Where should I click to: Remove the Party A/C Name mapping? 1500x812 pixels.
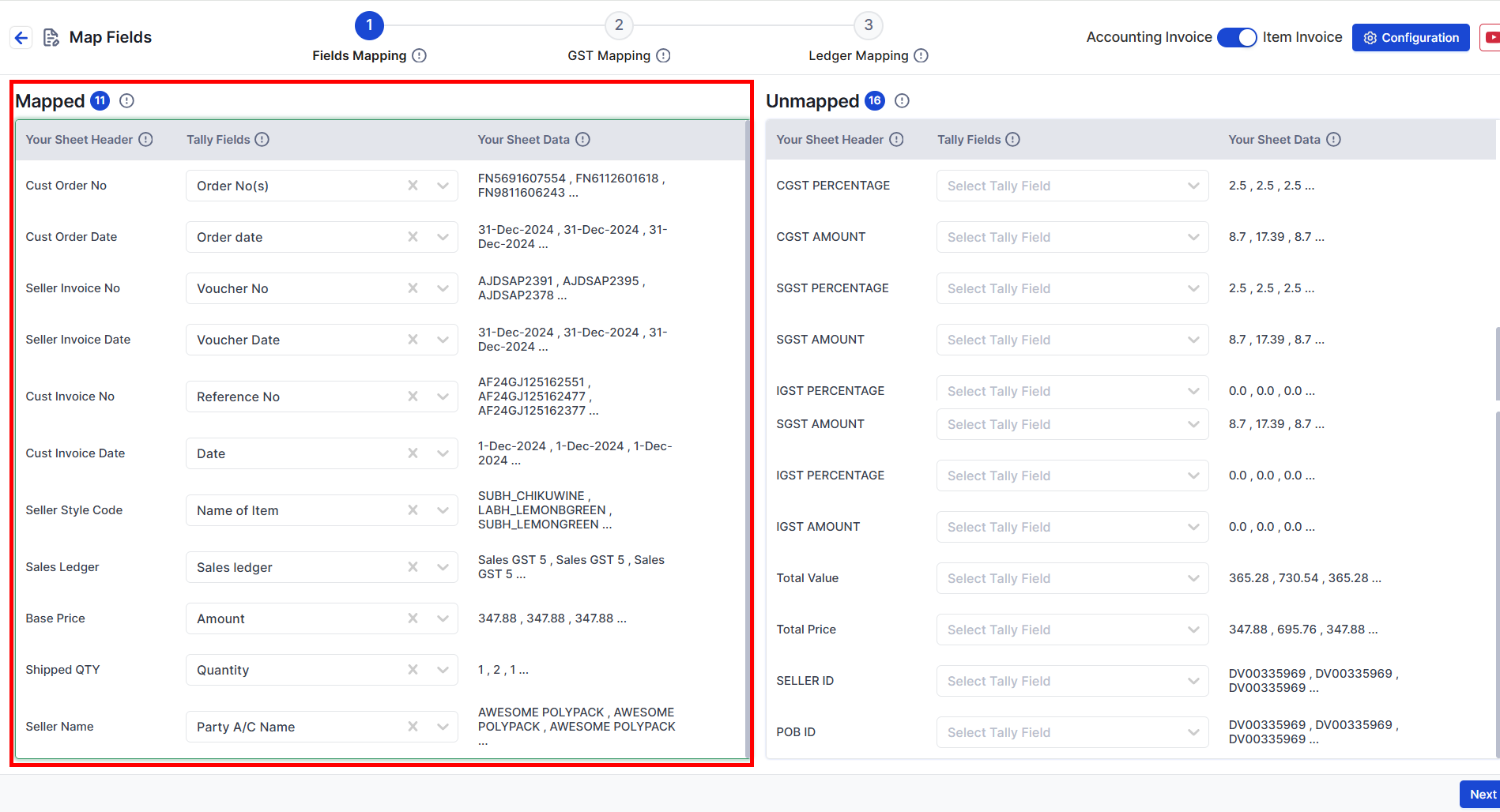(x=413, y=727)
